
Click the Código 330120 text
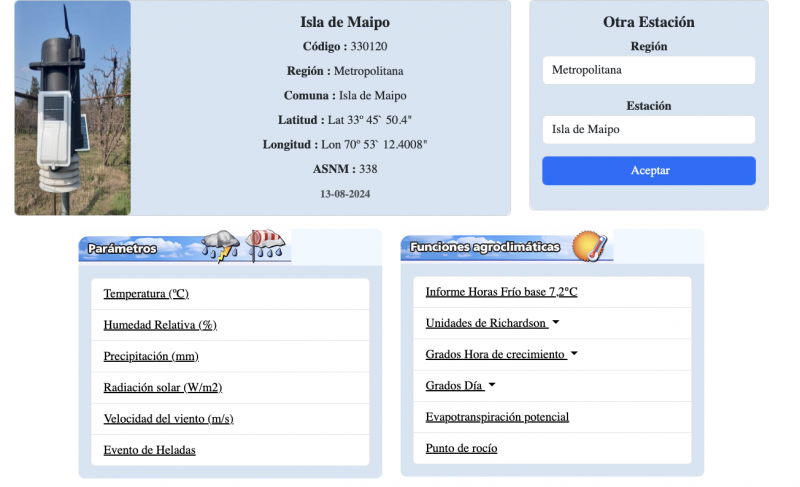pyautogui.click(x=345, y=46)
